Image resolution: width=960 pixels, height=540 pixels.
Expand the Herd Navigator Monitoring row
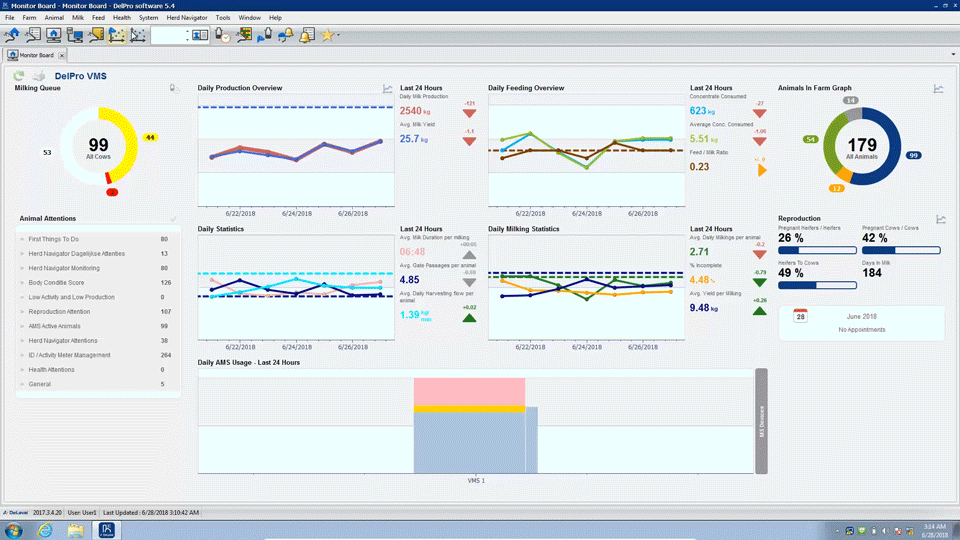pyautogui.click(x=22, y=268)
